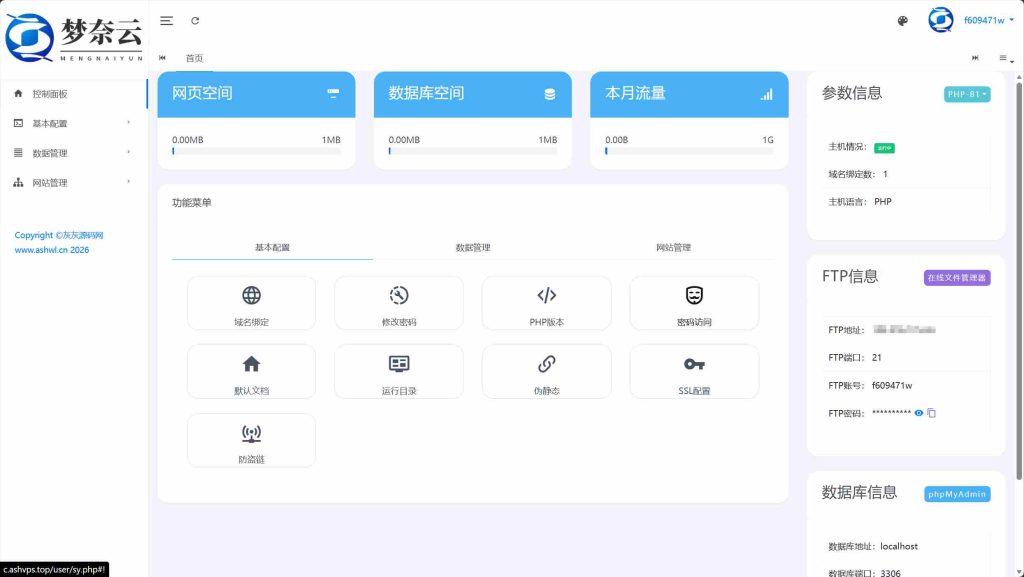This screenshot has height=577, width=1024.
Task: Open the f609471w user dropdown
Action: (x=988, y=20)
